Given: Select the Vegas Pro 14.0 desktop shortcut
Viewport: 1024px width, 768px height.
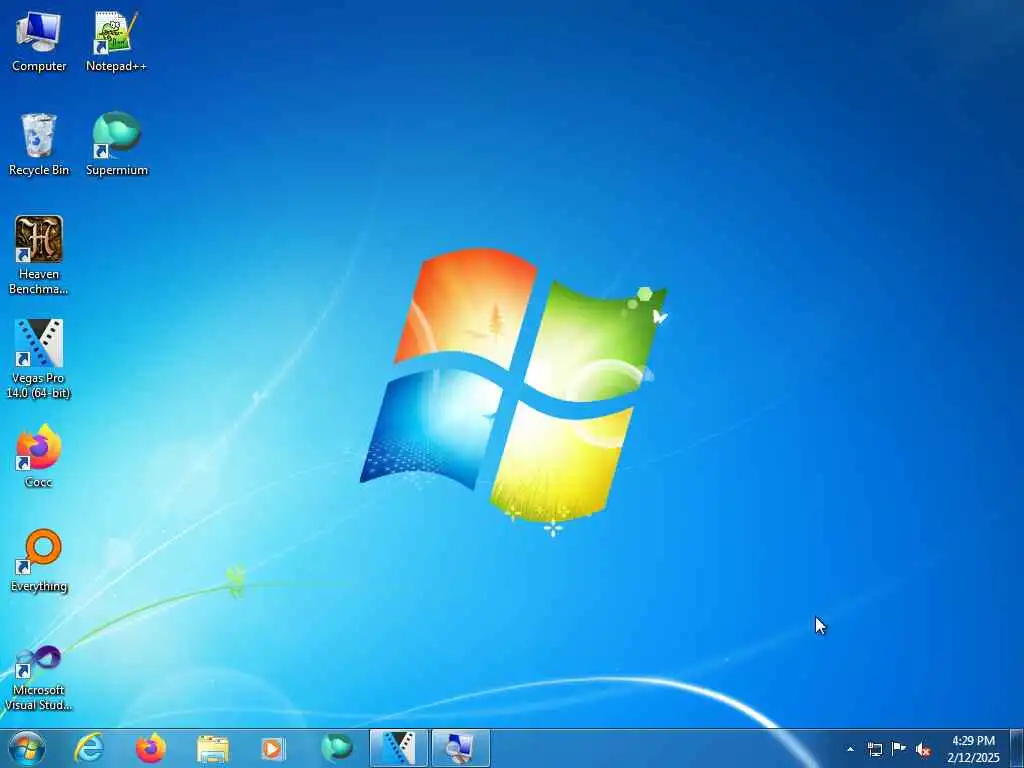Looking at the screenshot, I should click(39, 359).
